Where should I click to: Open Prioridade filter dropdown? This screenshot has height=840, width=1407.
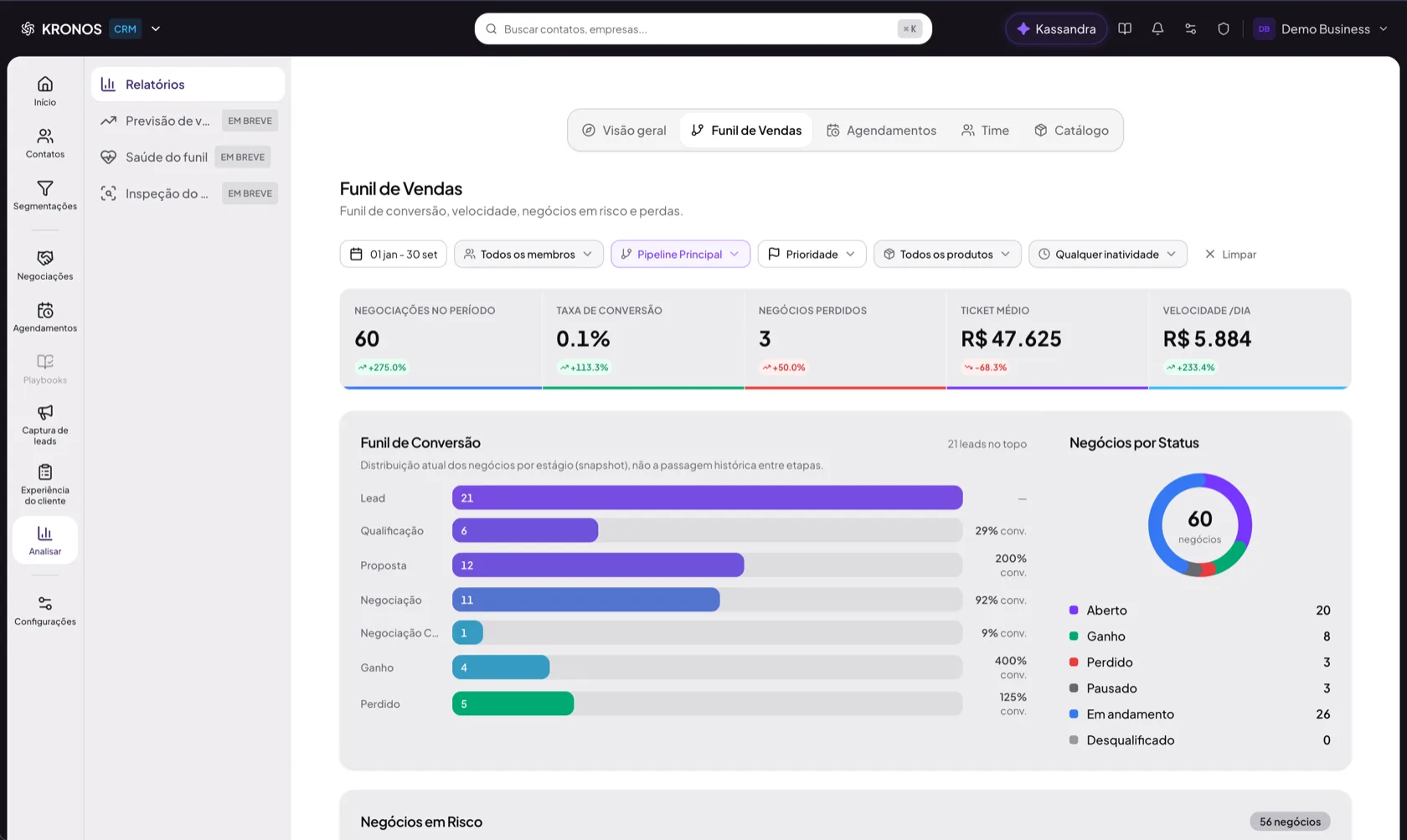click(x=812, y=254)
